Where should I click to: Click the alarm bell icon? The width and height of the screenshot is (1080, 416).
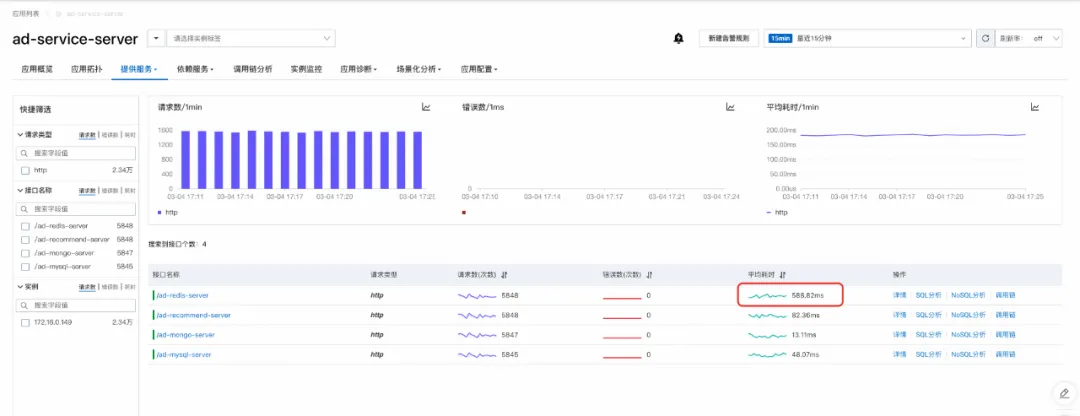(678, 39)
